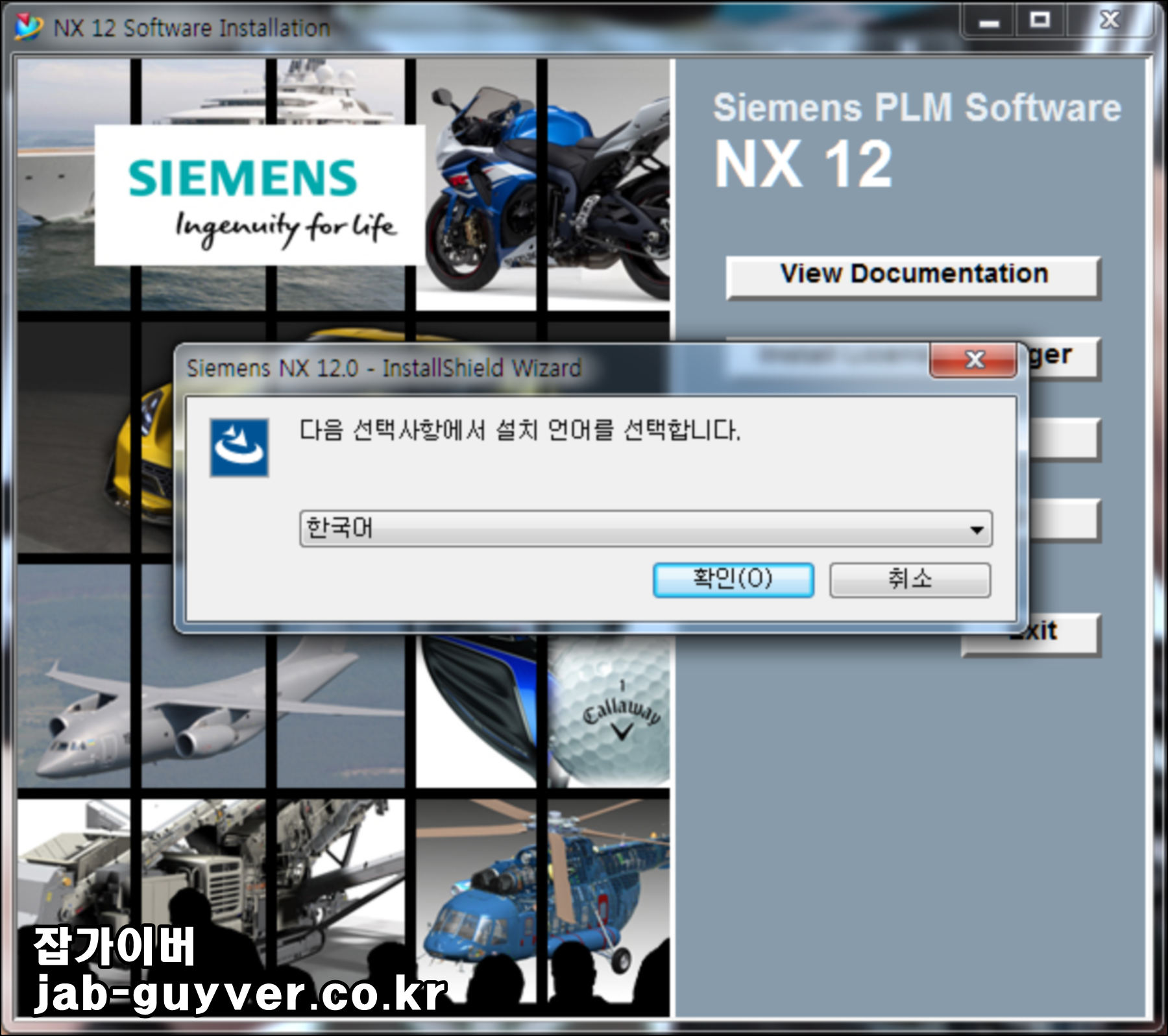This screenshot has height=1036, width=1168.
Task: Confirm language with the 확인(O) button
Action: click(x=733, y=579)
